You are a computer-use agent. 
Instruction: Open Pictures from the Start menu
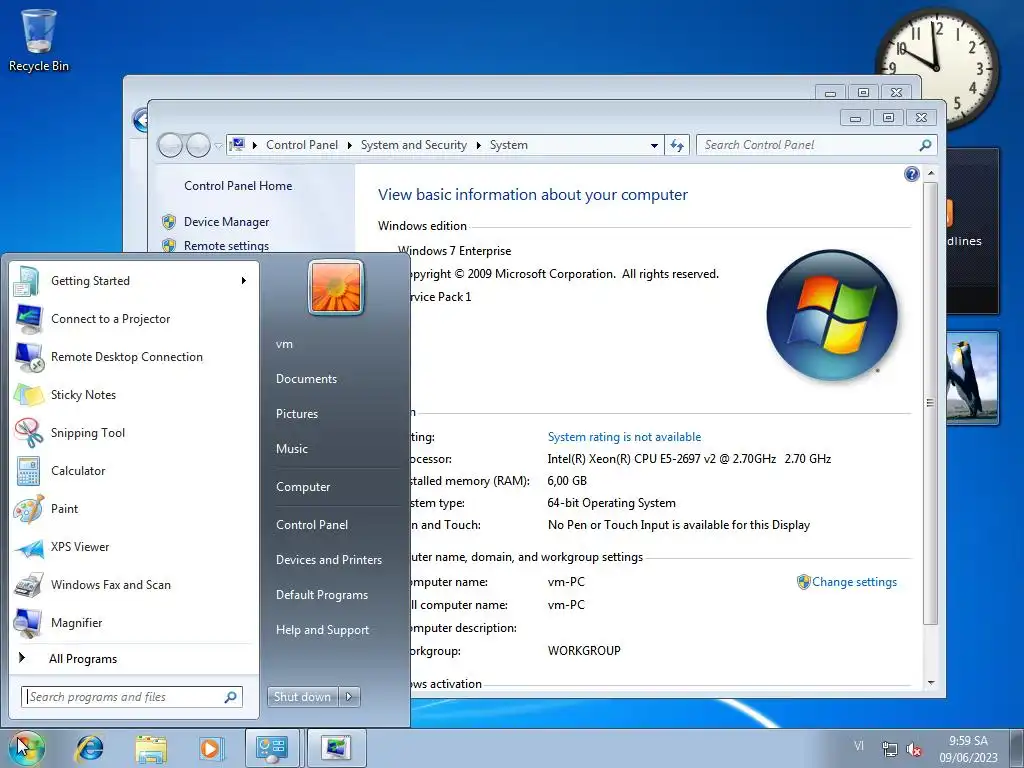click(297, 414)
